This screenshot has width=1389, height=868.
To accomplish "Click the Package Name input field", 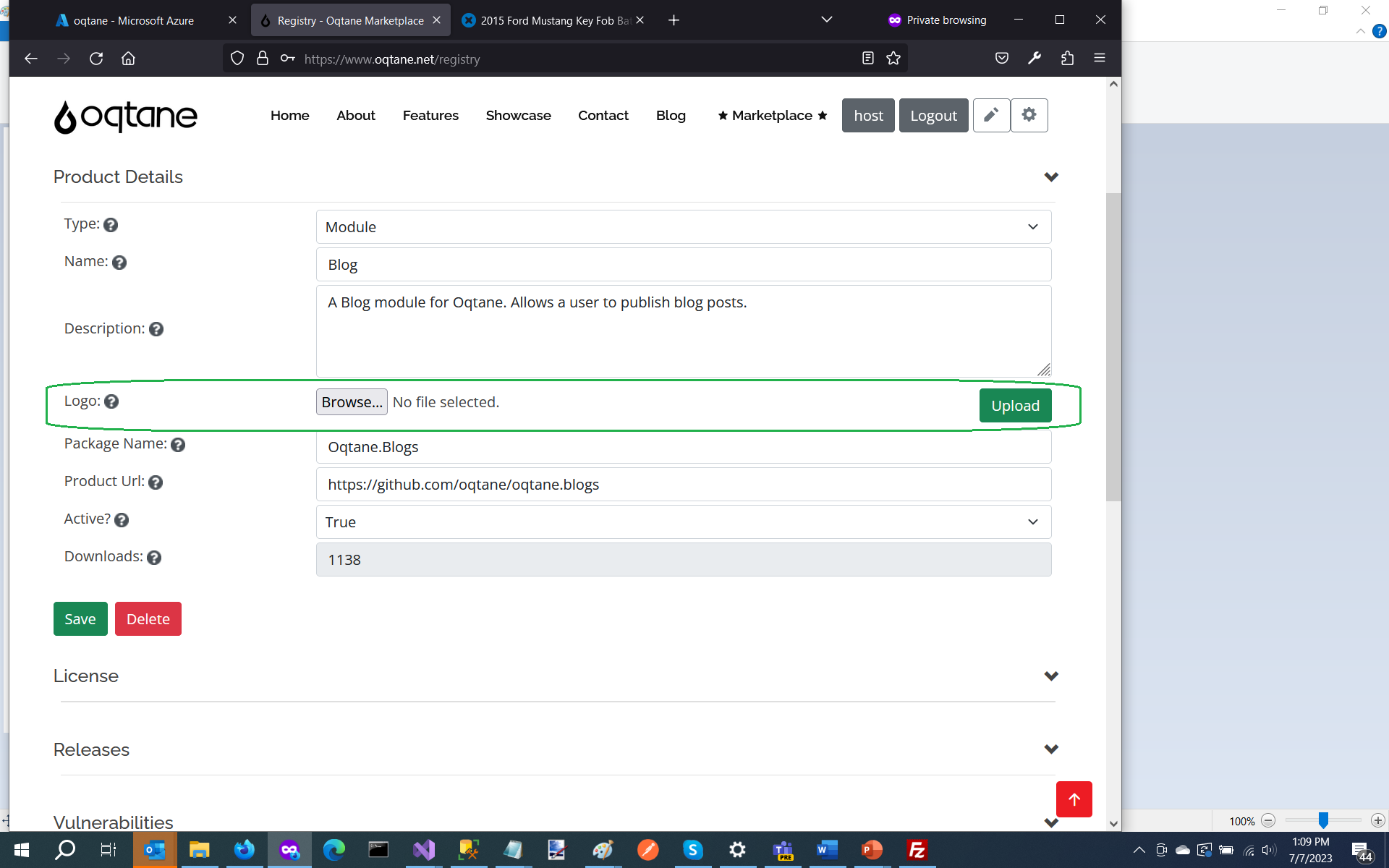I will click(683, 446).
